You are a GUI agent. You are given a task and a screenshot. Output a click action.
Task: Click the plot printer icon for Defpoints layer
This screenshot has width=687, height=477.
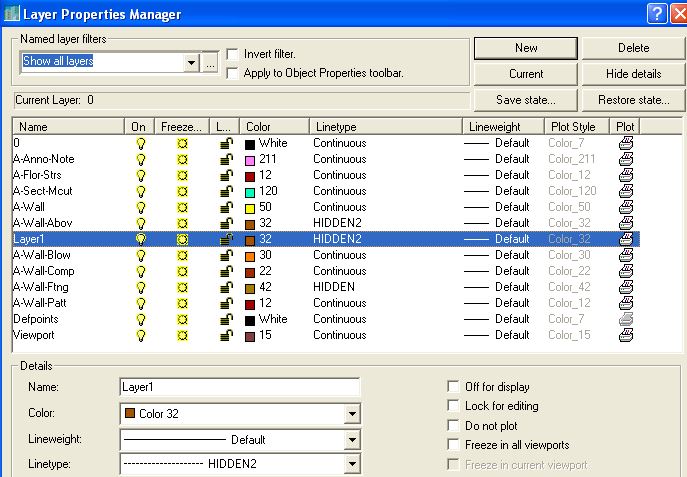point(626,319)
